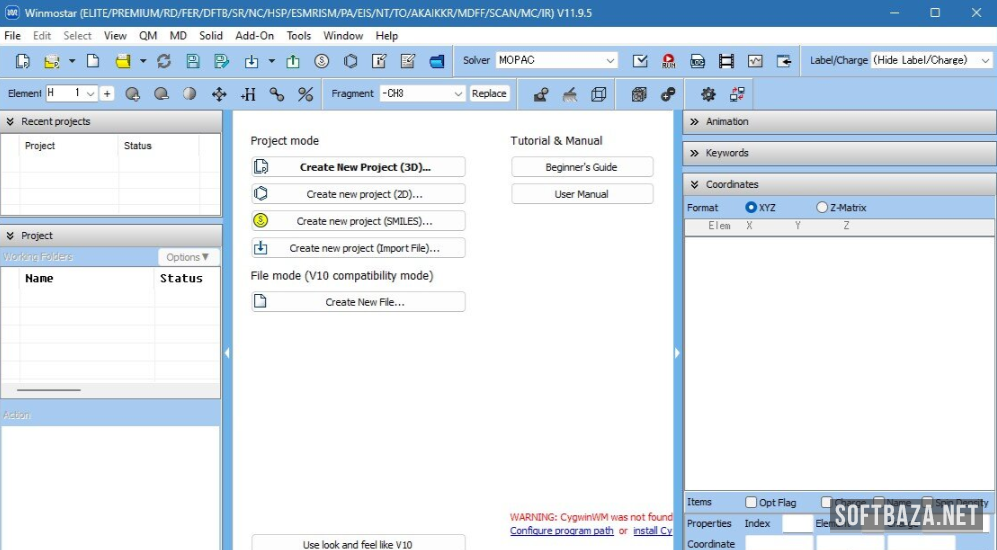Click the refresh arrows toolbar icon
Viewport: 997px width, 550px height.
click(x=164, y=61)
